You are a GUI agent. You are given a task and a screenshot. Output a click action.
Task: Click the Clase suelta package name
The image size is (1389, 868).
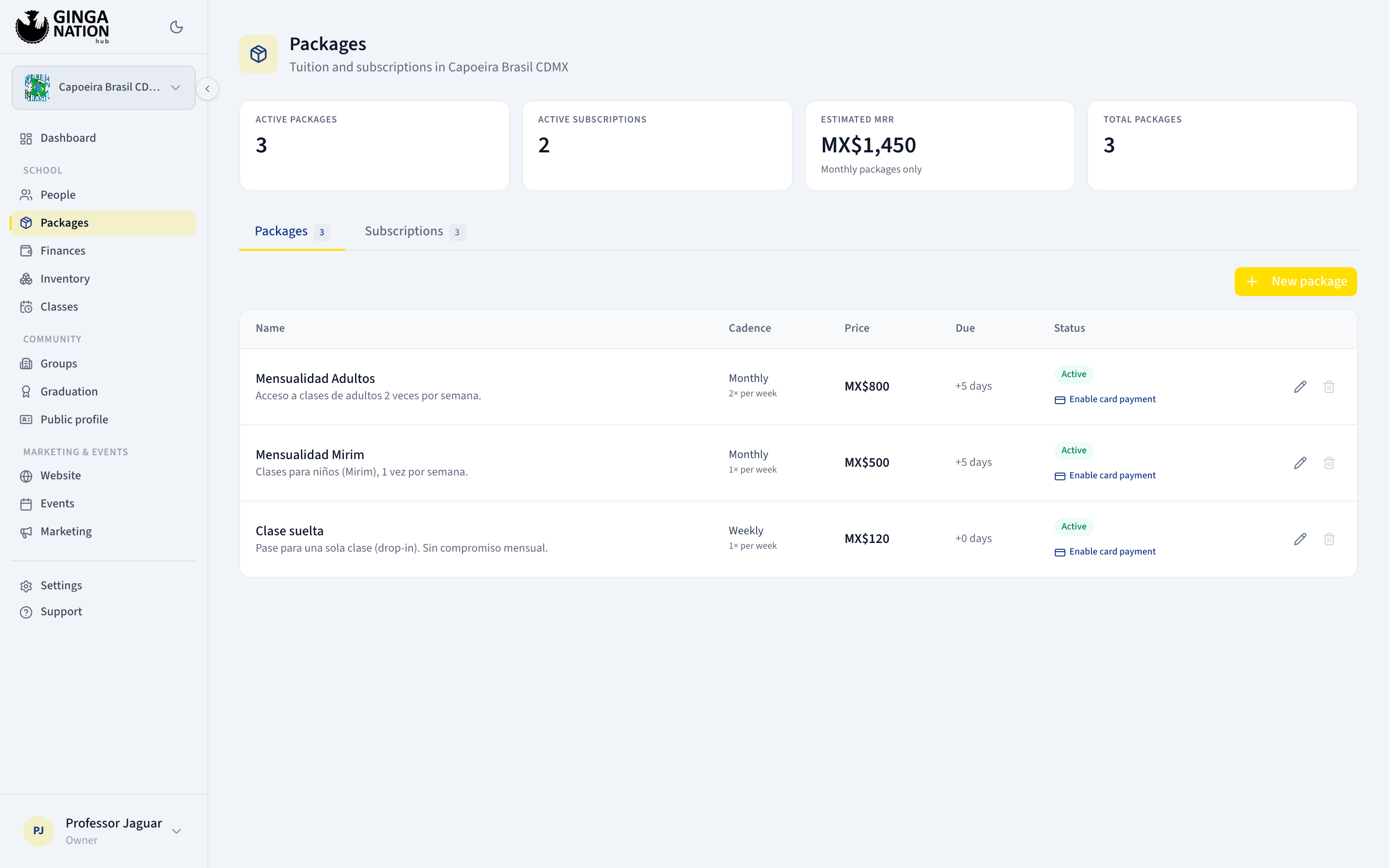click(289, 531)
